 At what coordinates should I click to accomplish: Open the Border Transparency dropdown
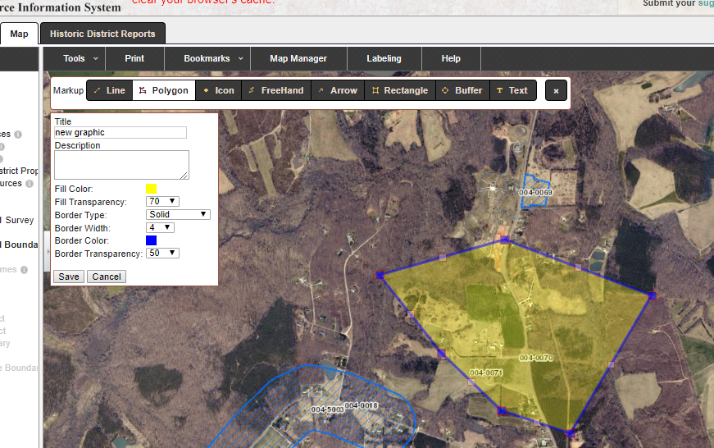[x=163, y=253]
